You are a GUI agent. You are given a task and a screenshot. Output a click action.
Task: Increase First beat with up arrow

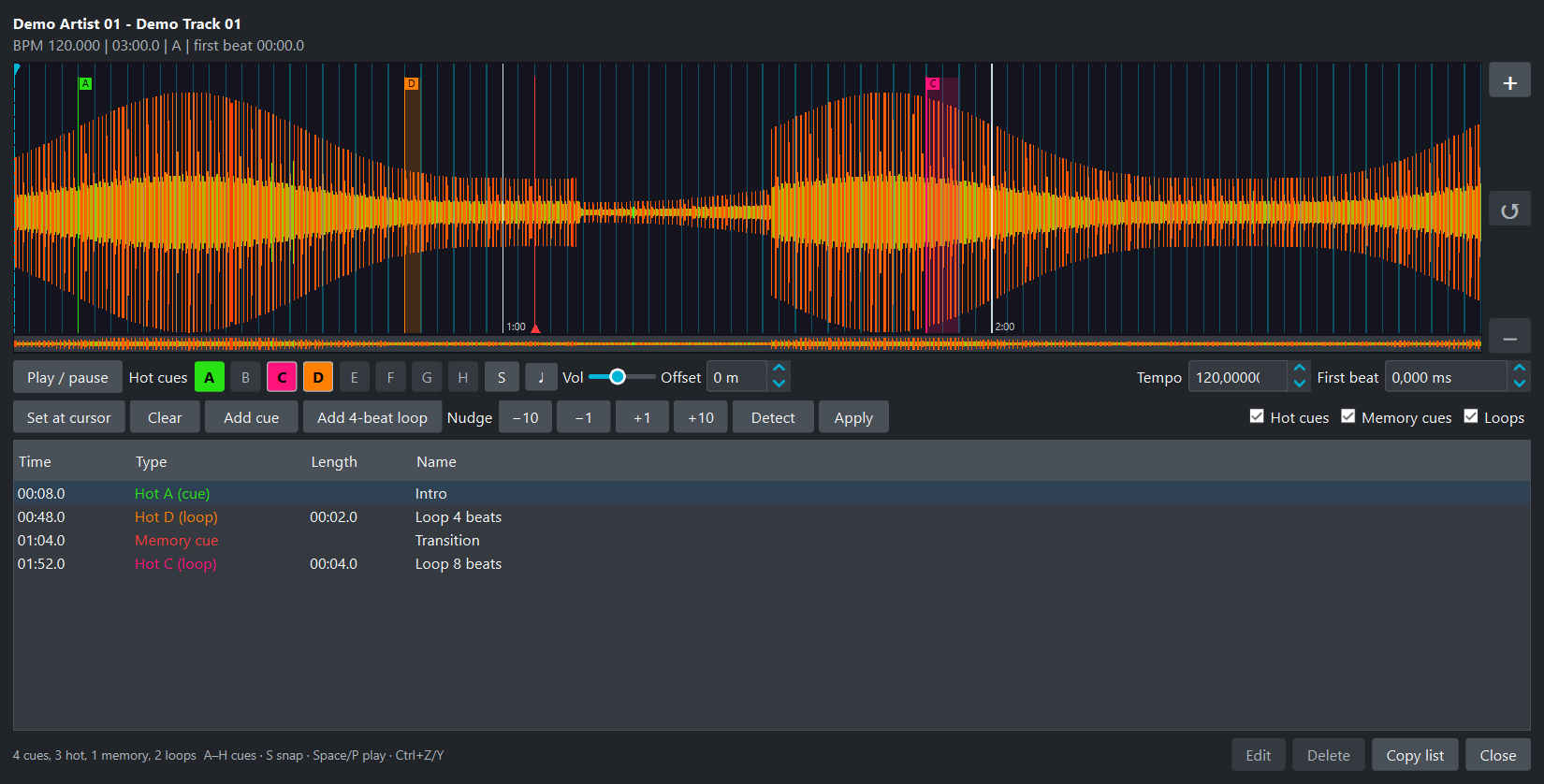coord(1520,369)
